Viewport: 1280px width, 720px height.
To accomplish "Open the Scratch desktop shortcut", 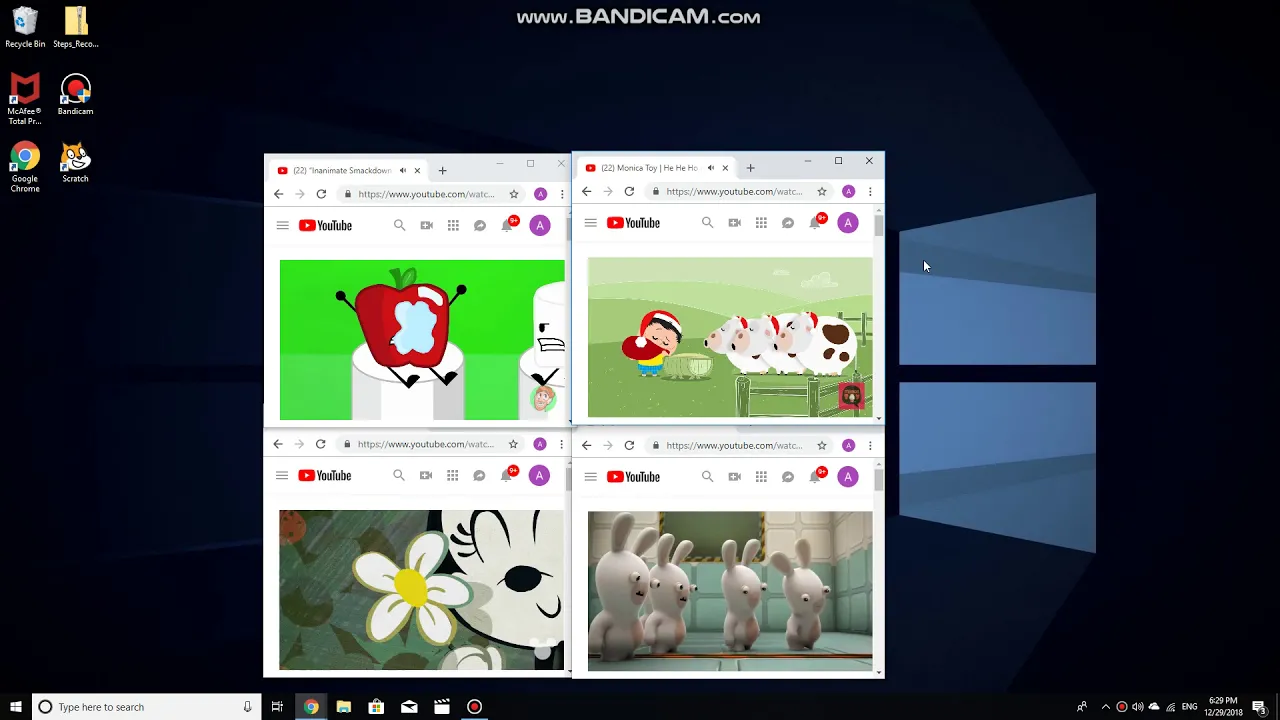I will tap(75, 164).
